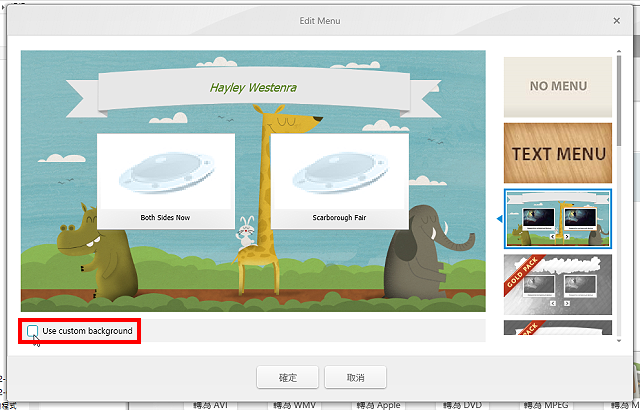Screen dimensions: 640x410
Task: Cancel with the 取消 button
Action: (355, 377)
